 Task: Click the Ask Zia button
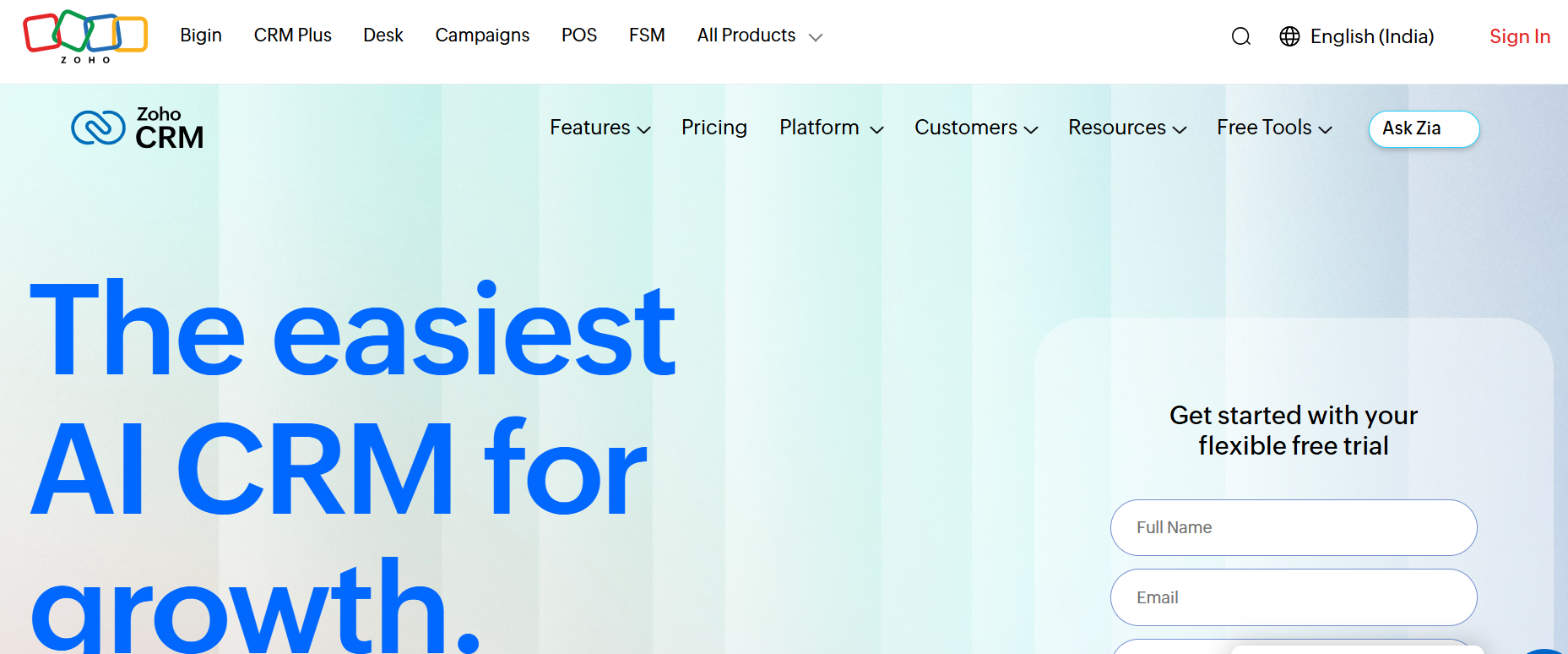(x=1424, y=128)
